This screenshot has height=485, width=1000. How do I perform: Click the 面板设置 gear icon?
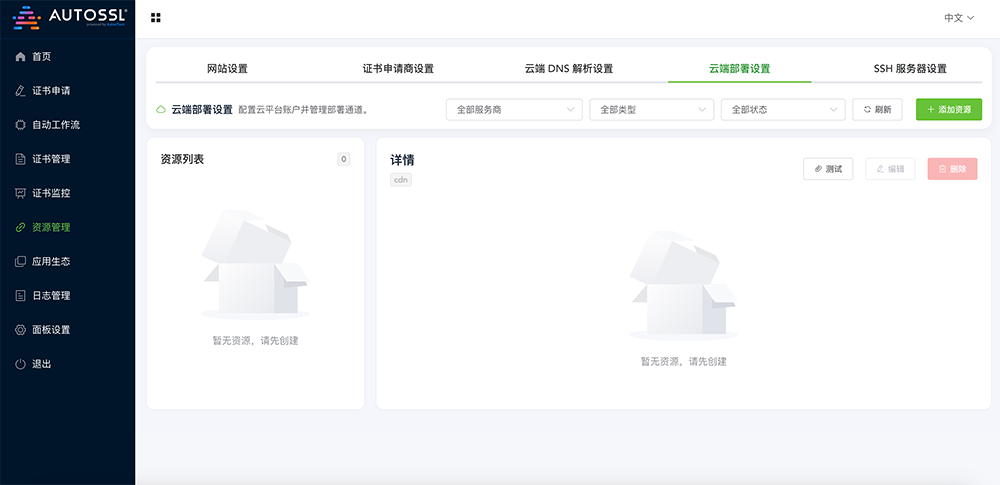click(x=21, y=330)
